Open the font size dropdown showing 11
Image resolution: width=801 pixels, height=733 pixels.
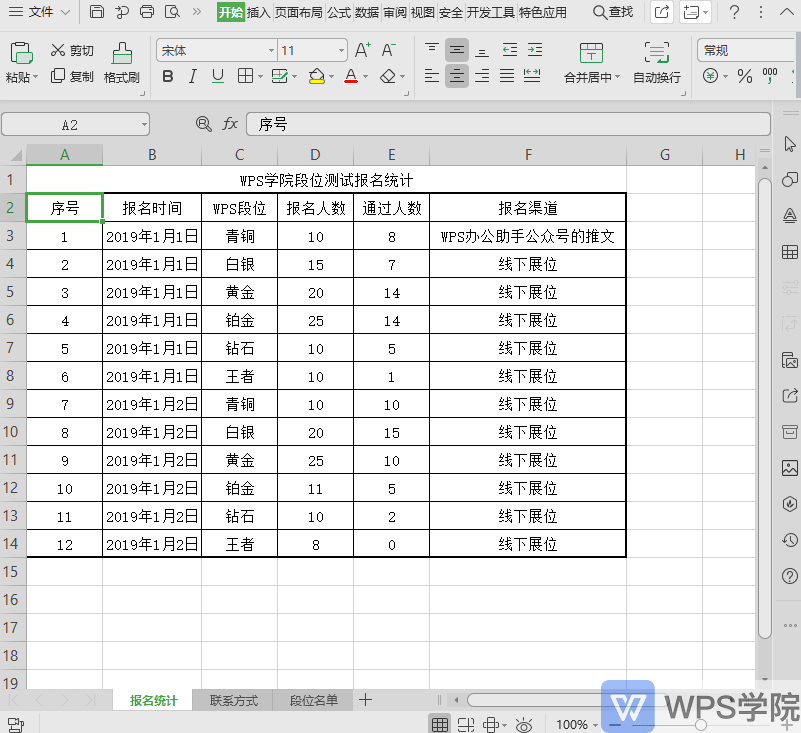(x=341, y=51)
